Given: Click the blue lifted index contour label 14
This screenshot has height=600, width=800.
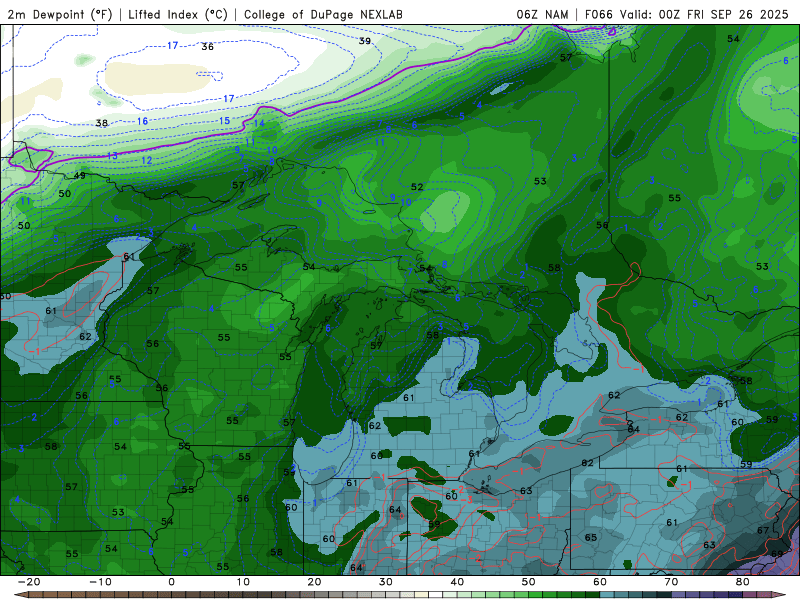Looking at the screenshot, I should 259,123.
